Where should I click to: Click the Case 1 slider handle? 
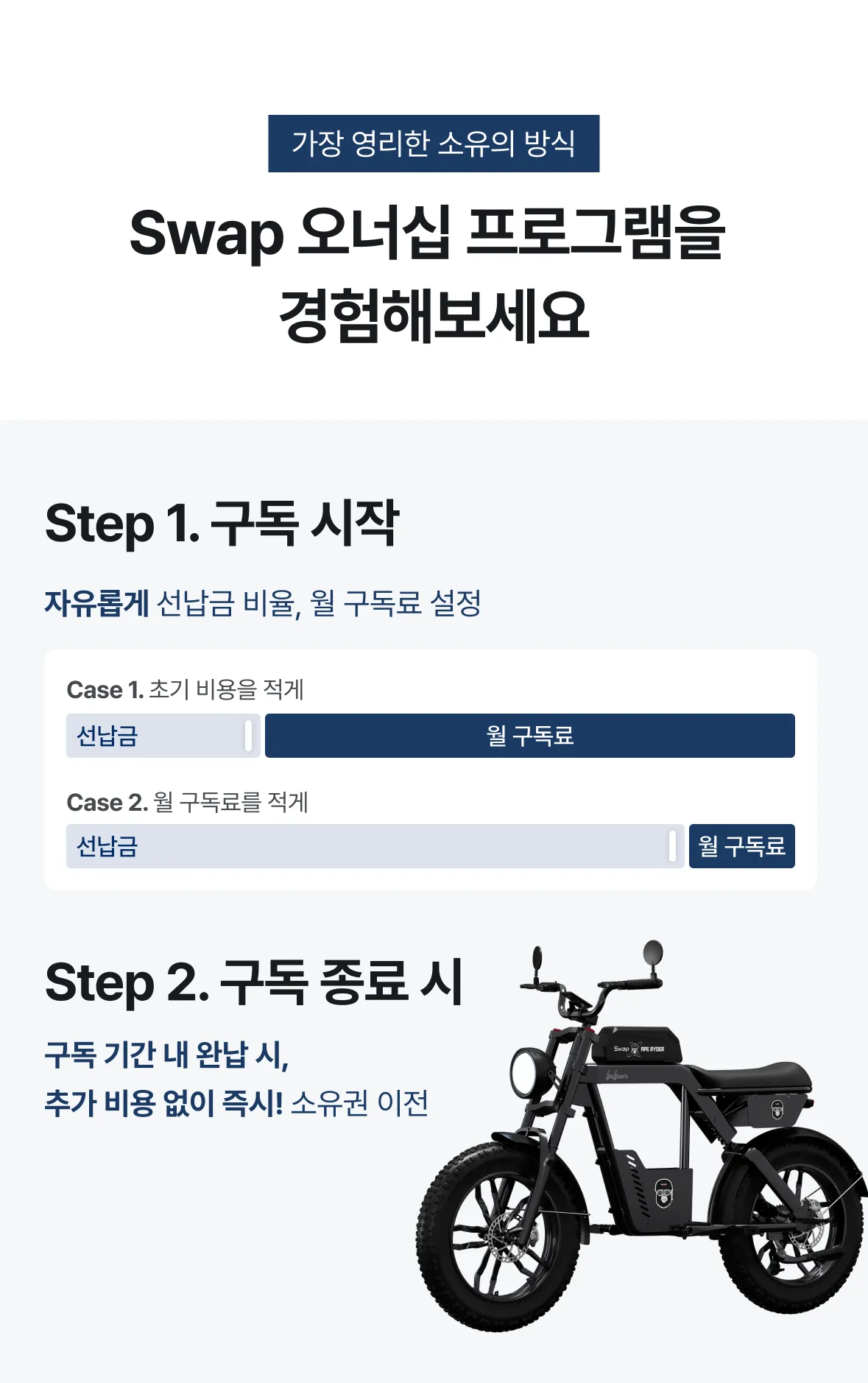click(x=248, y=736)
